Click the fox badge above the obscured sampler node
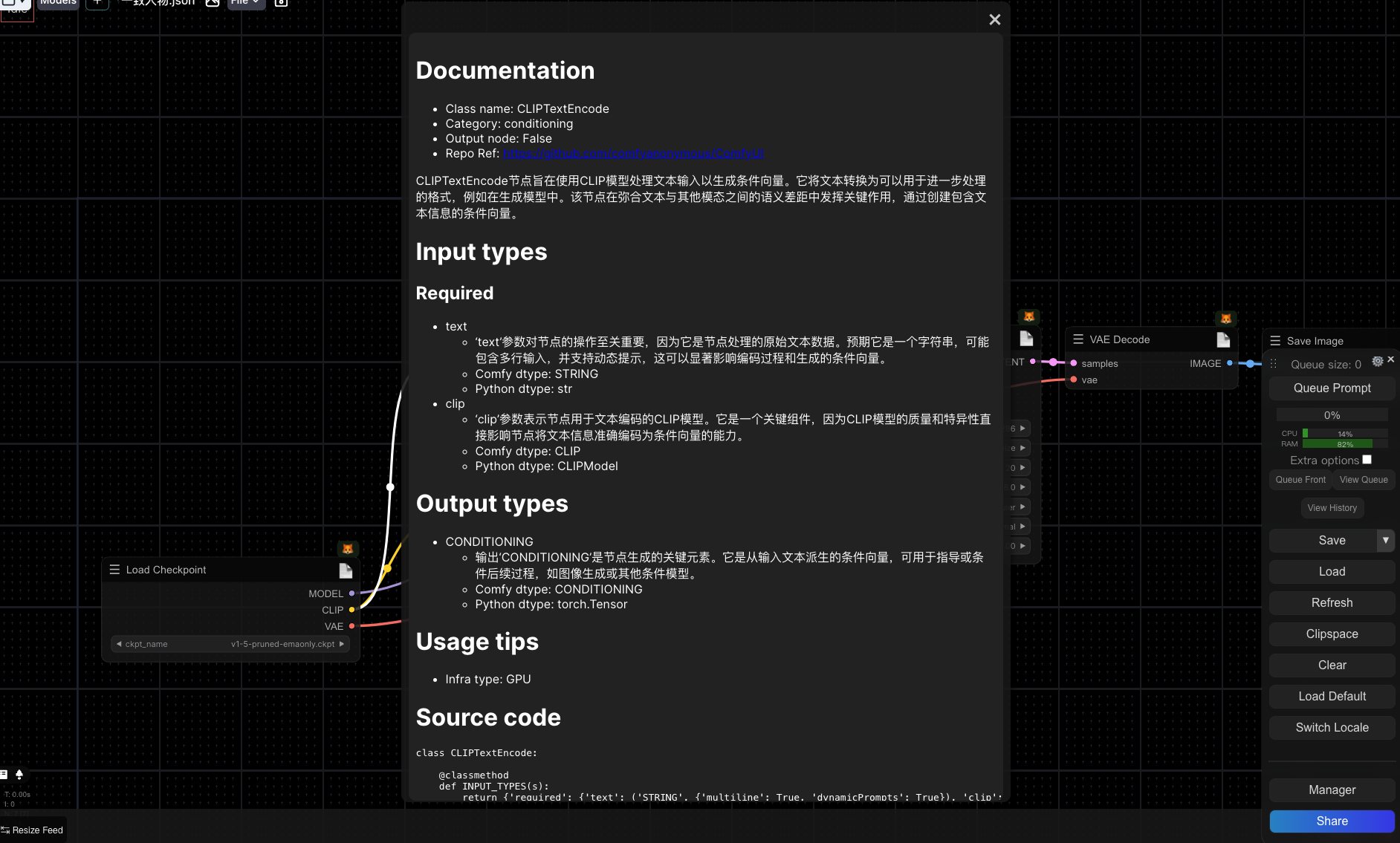This screenshot has height=843, width=1400. (1028, 317)
